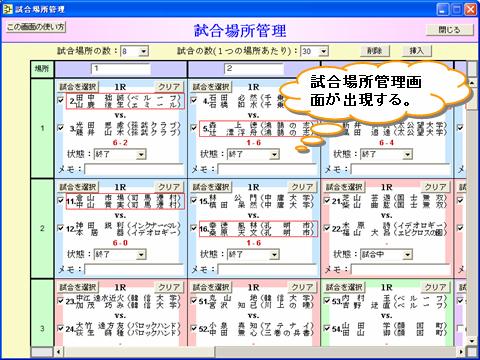
Task: Click the メモ field in row 1, place 1
Action: tap(134, 169)
